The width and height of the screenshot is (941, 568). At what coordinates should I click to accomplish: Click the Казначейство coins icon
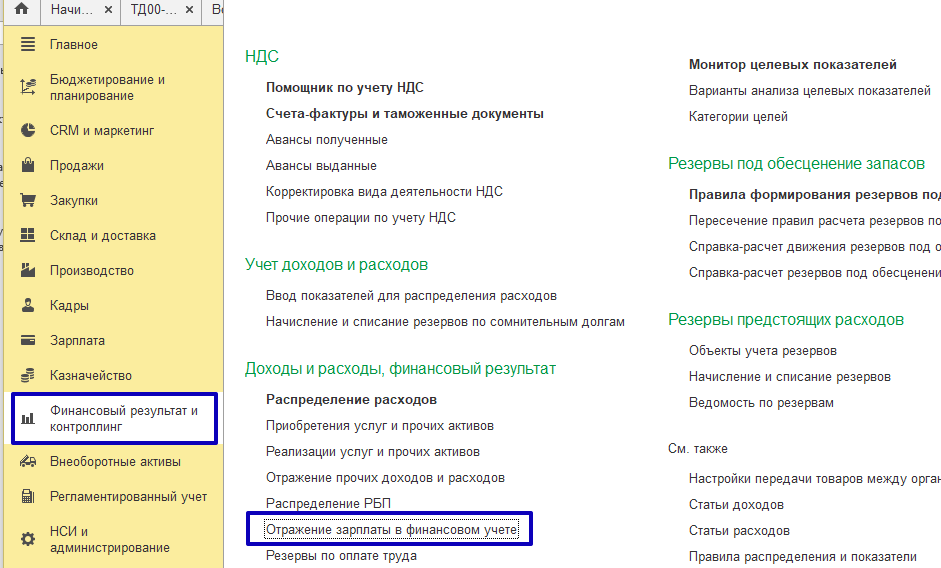coord(28,376)
